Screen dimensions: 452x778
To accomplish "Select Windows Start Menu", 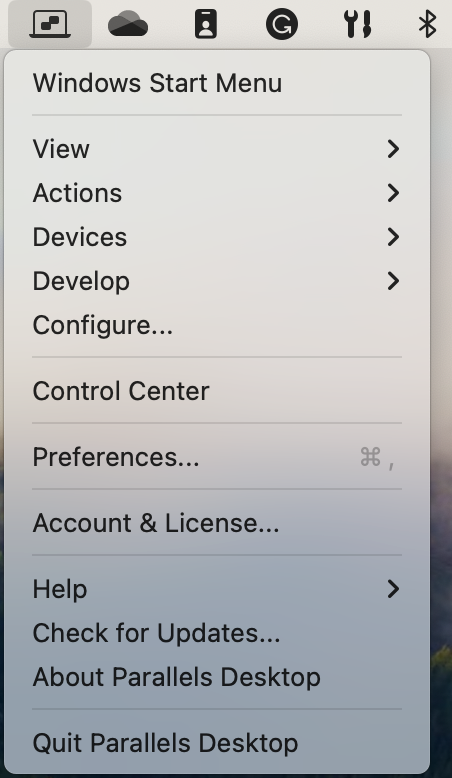I will coord(217,83).
